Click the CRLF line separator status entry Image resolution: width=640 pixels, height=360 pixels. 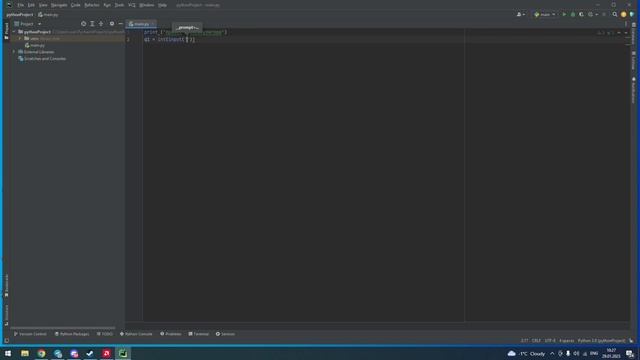click(x=536, y=340)
